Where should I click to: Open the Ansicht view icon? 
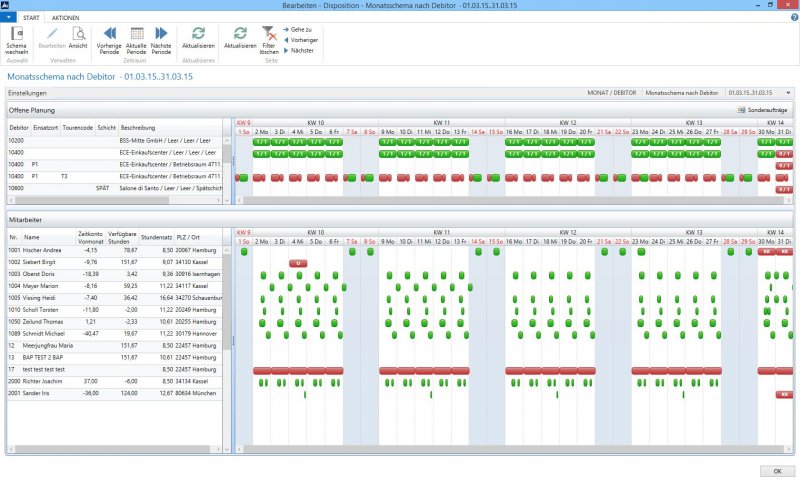click(78, 34)
